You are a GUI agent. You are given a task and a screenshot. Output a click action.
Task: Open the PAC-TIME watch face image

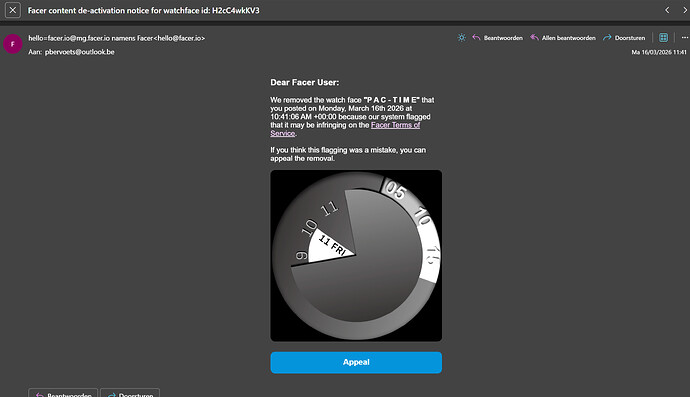point(356,256)
